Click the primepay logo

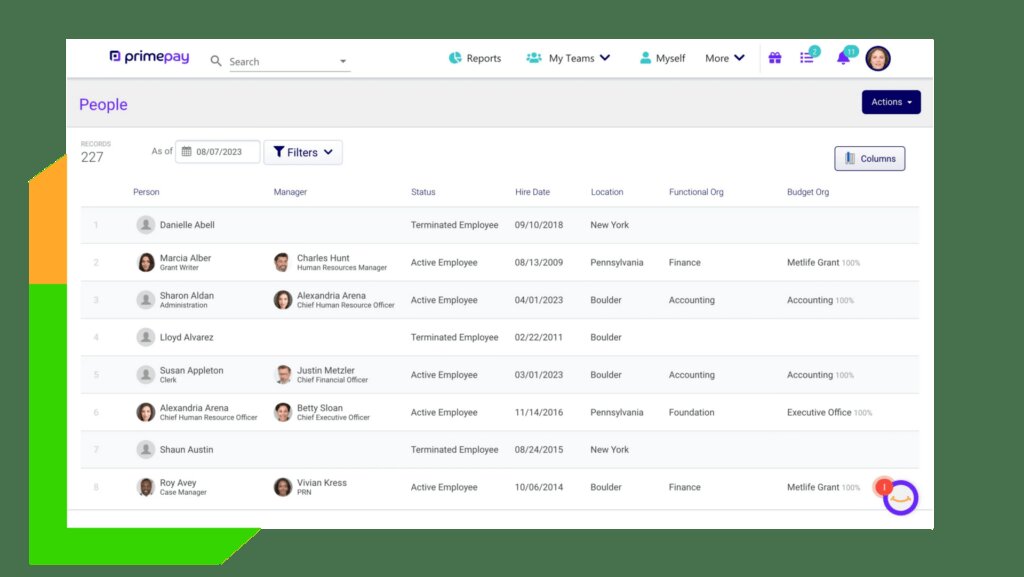click(x=149, y=58)
